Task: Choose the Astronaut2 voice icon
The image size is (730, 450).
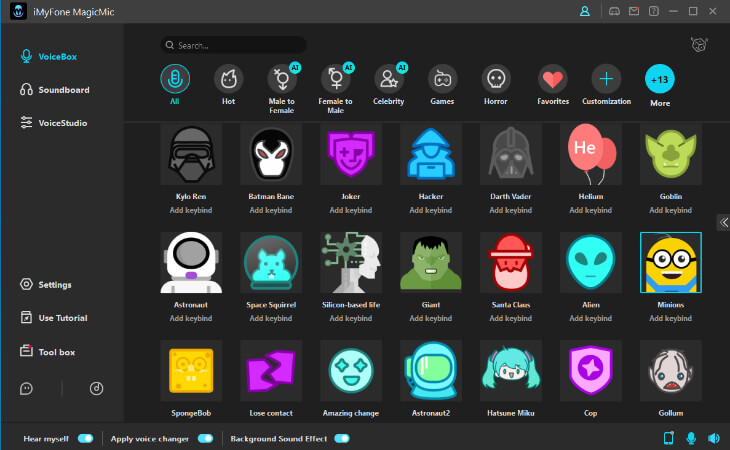Action: click(431, 370)
